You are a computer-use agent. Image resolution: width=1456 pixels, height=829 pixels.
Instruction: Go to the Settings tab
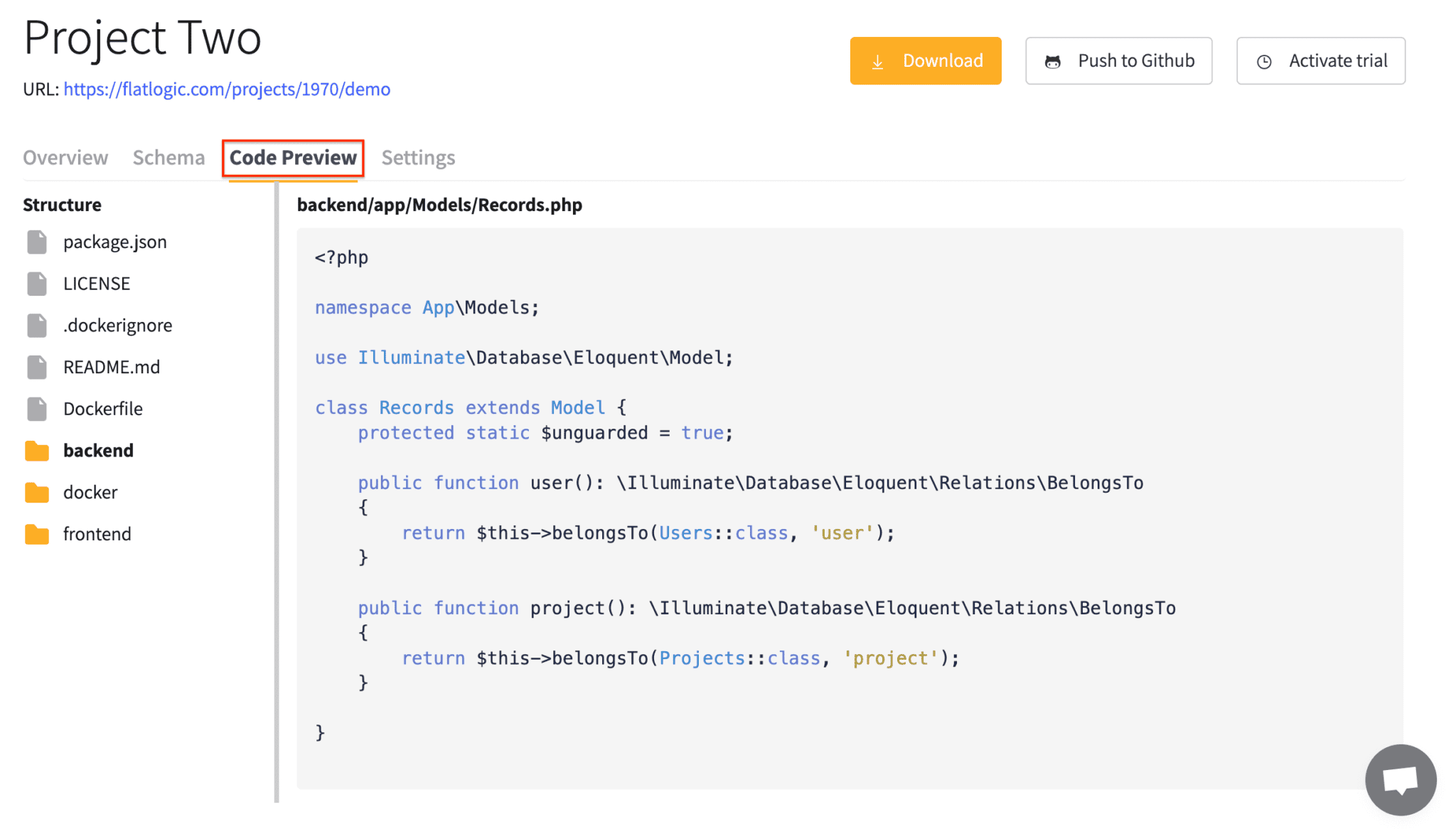tap(418, 158)
